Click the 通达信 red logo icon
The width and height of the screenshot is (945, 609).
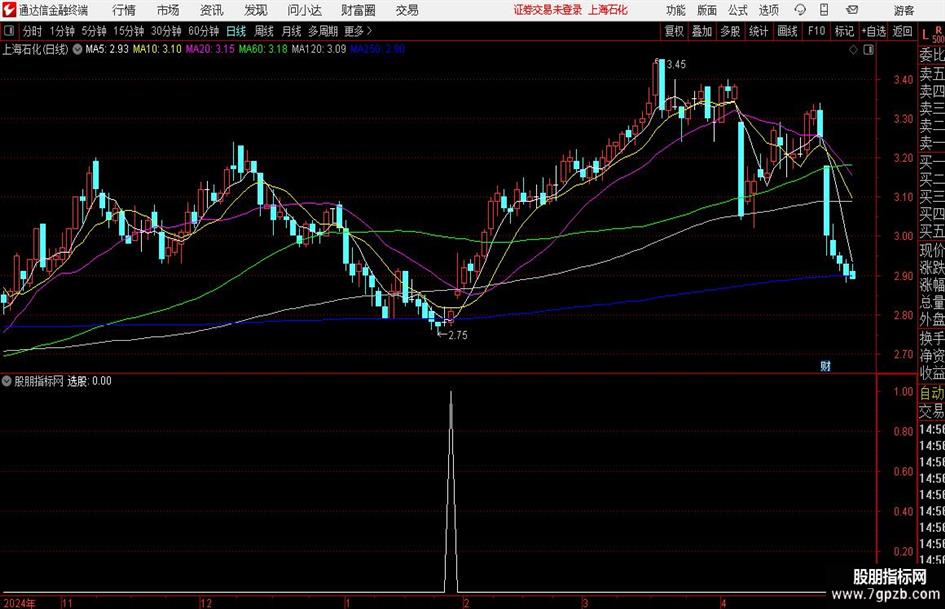point(9,10)
